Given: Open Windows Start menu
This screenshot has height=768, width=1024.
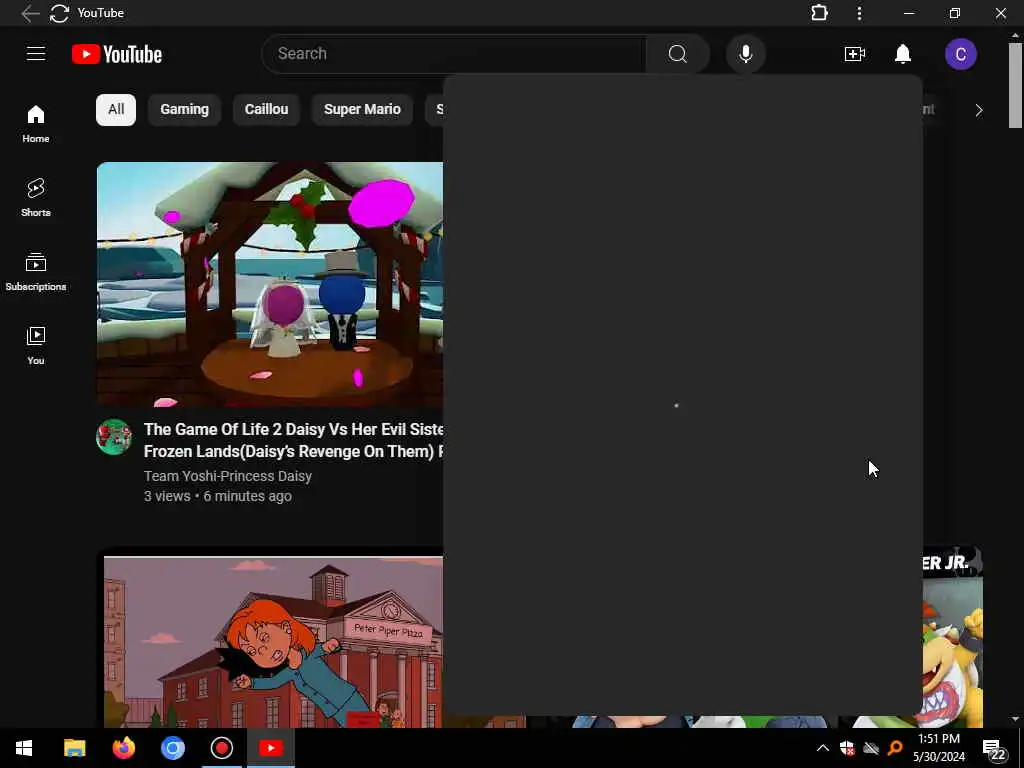Looking at the screenshot, I should [24, 748].
